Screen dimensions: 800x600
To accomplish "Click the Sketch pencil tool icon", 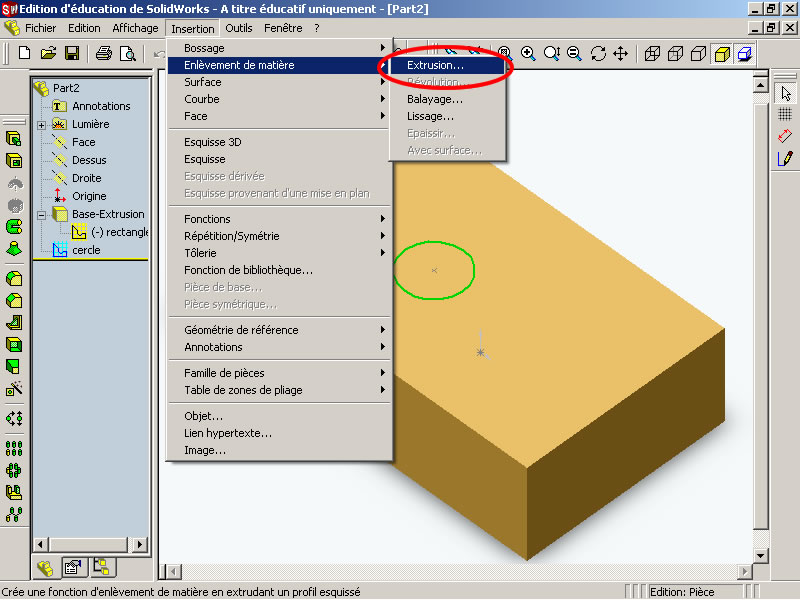I will point(785,159).
